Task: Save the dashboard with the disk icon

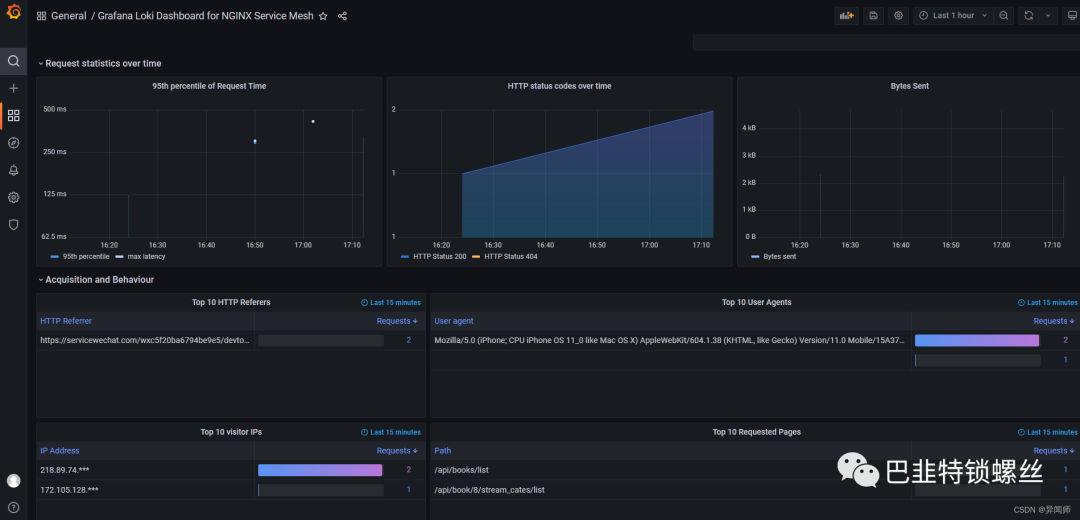Action: (x=873, y=16)
